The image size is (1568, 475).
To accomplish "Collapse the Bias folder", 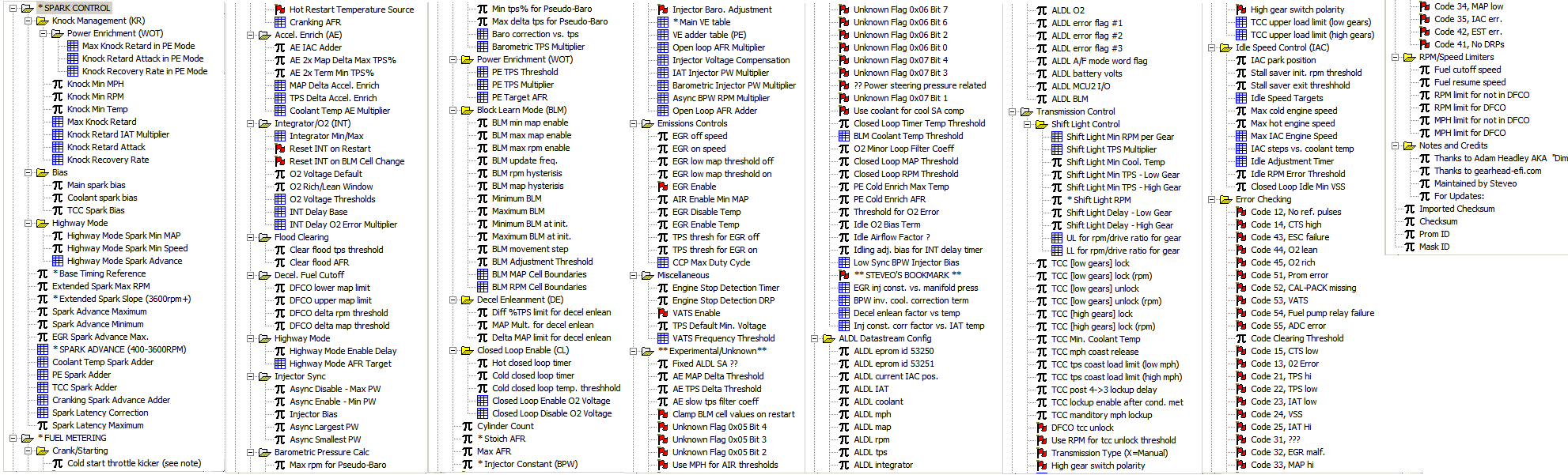I will [28, 172].
